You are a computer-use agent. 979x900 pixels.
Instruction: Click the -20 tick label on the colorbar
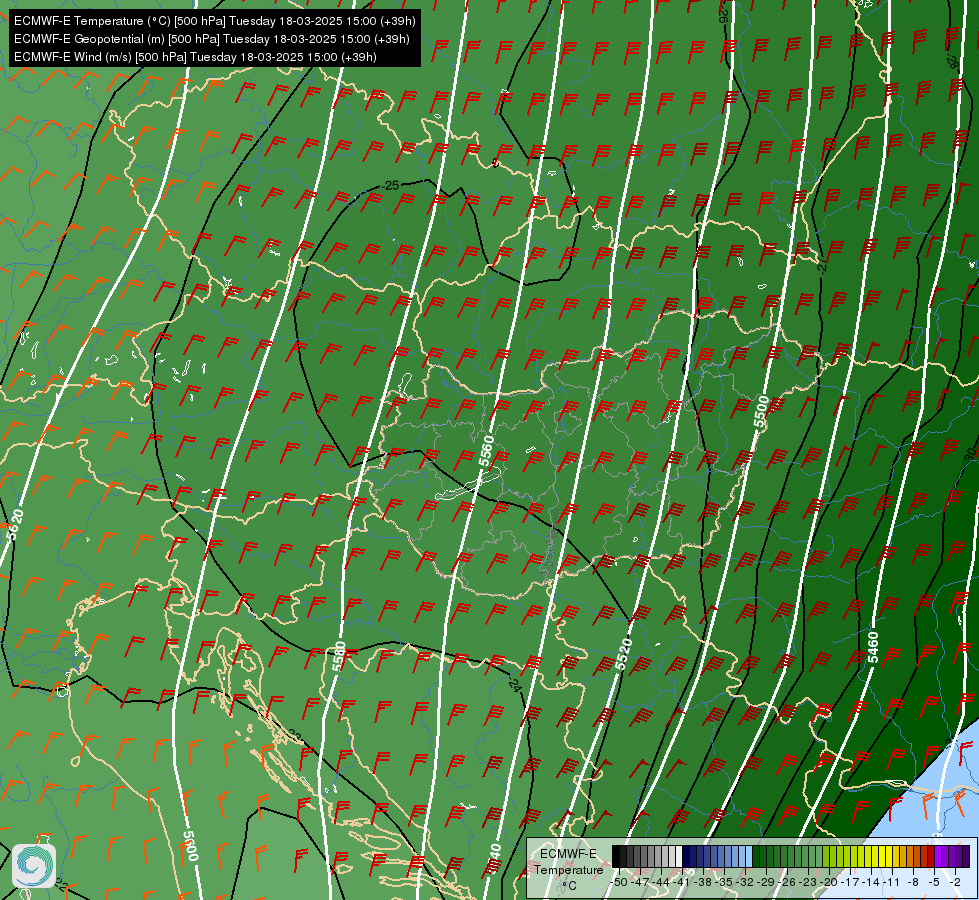829,882
